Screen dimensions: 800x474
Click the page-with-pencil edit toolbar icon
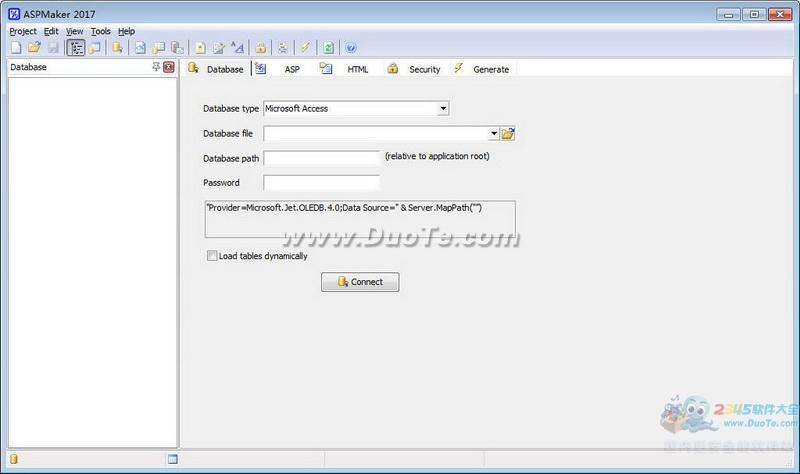219,48
